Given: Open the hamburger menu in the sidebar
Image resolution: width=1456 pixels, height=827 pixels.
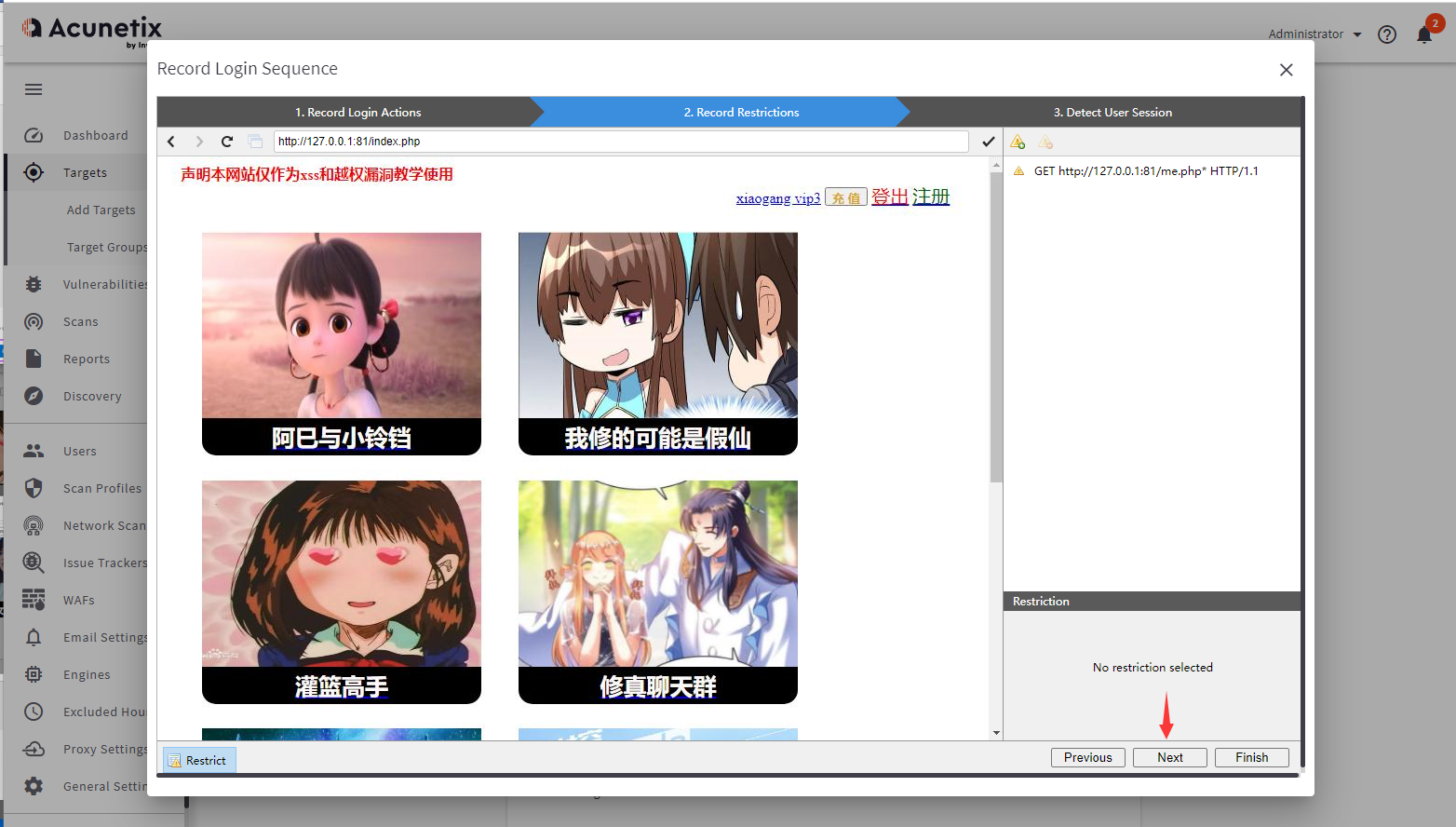Looking at the screenshot, I should pos(34,89).
